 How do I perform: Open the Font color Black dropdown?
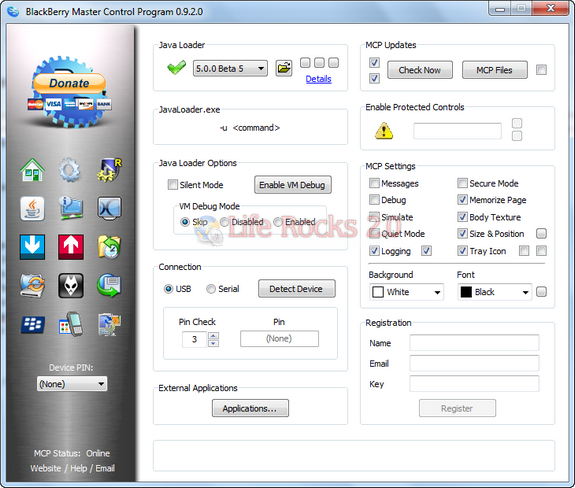click(495, 292)
